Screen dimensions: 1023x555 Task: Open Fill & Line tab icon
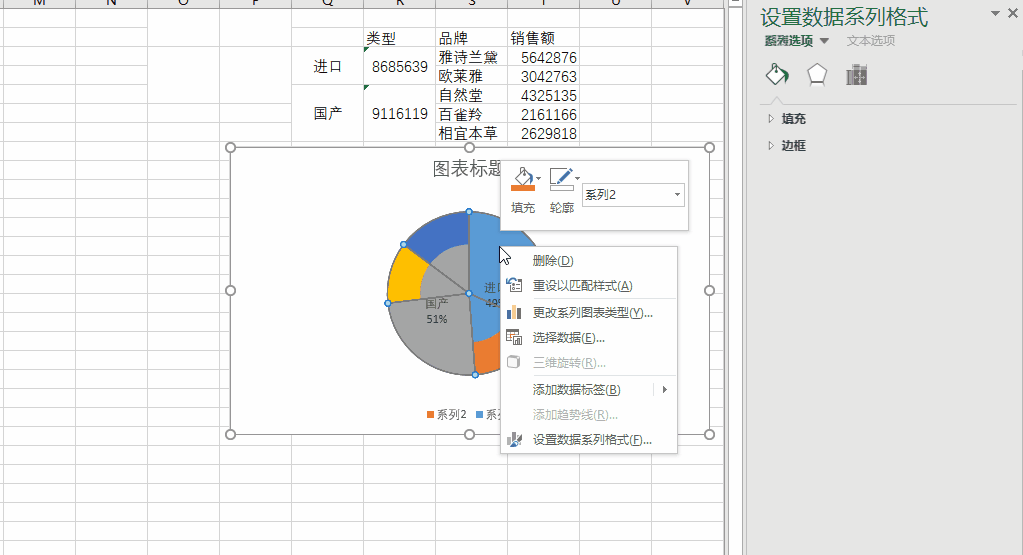coord(777,75)
